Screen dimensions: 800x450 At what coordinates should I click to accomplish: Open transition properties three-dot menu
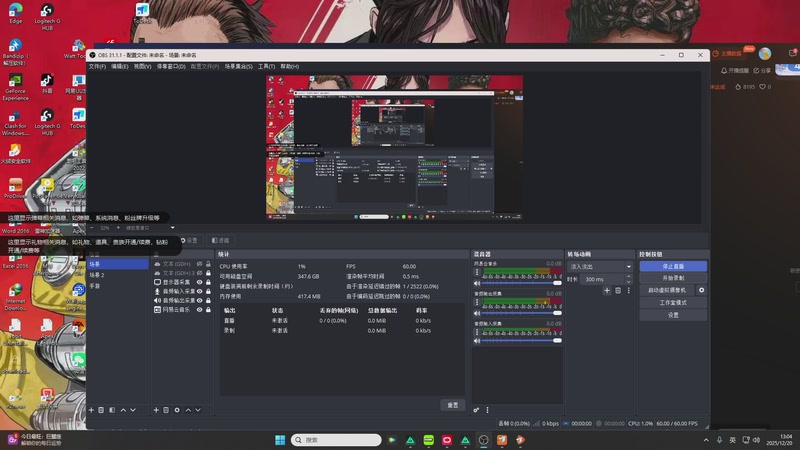click(x=629, y=290)
